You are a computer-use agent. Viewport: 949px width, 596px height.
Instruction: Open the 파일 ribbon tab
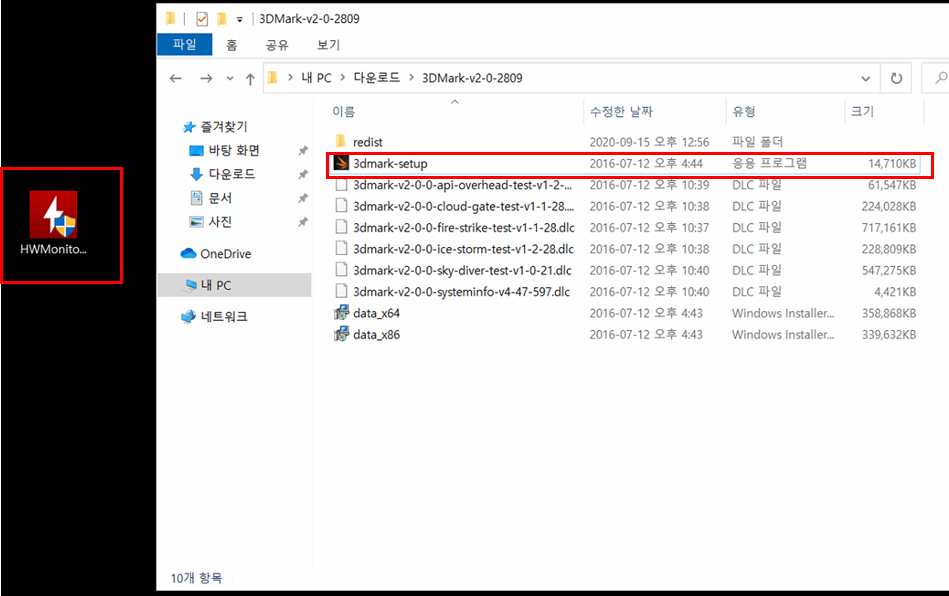click(x=185, y=44)
